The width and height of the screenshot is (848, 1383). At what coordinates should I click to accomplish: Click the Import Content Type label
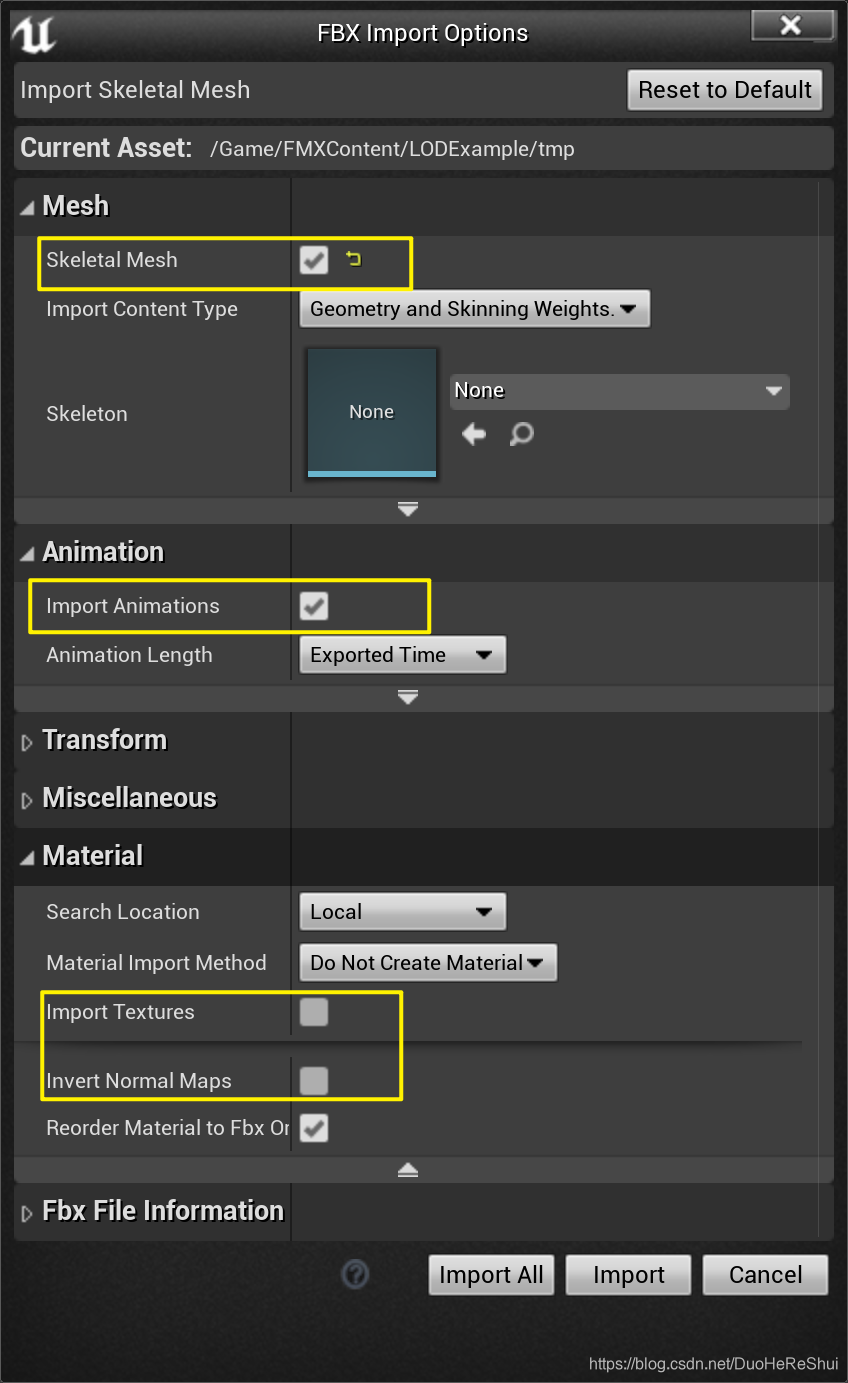[x=142, y=309]
